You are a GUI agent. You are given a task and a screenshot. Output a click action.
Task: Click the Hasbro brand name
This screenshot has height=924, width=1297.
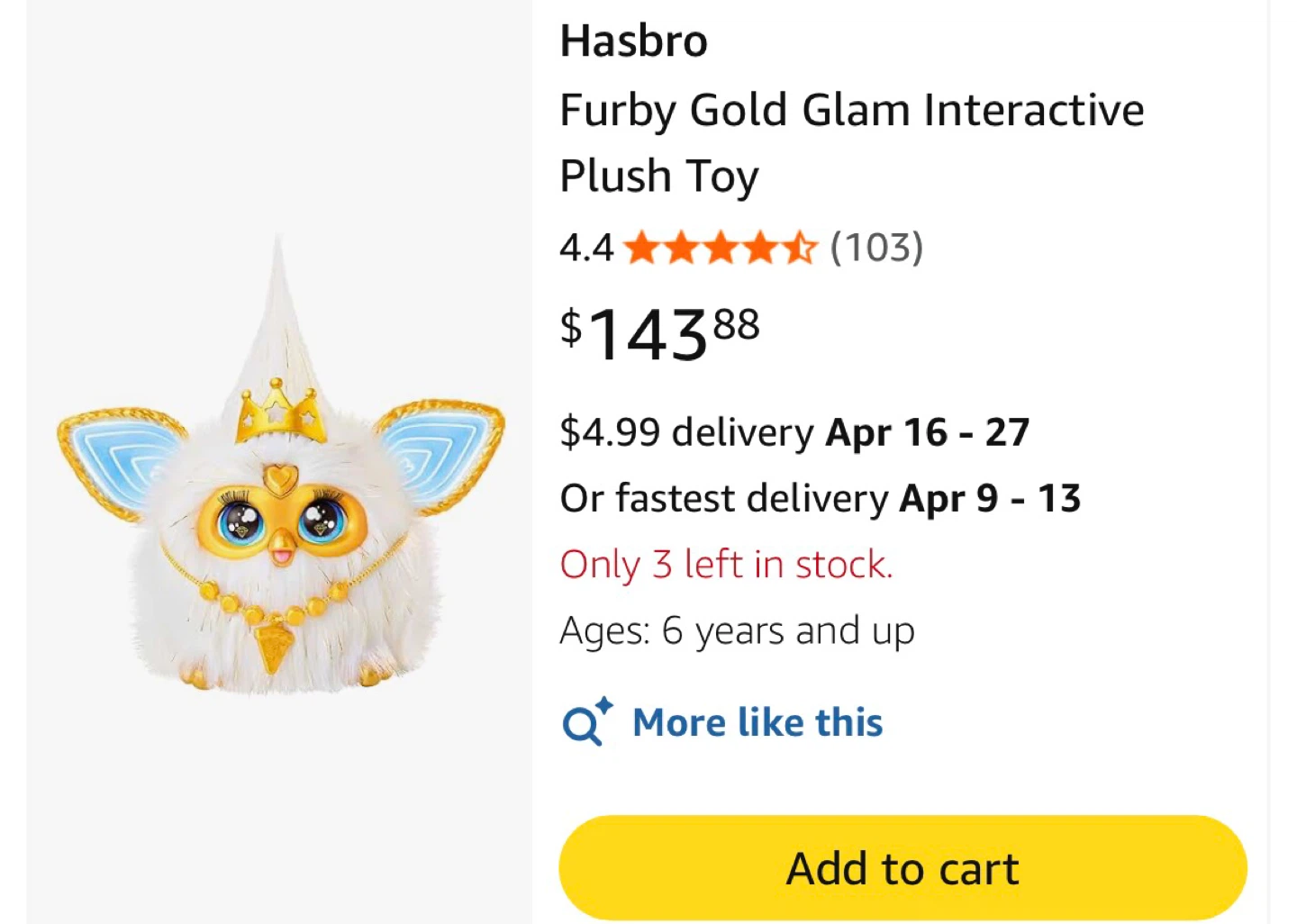pyautogui.click(x=634, y=41)
